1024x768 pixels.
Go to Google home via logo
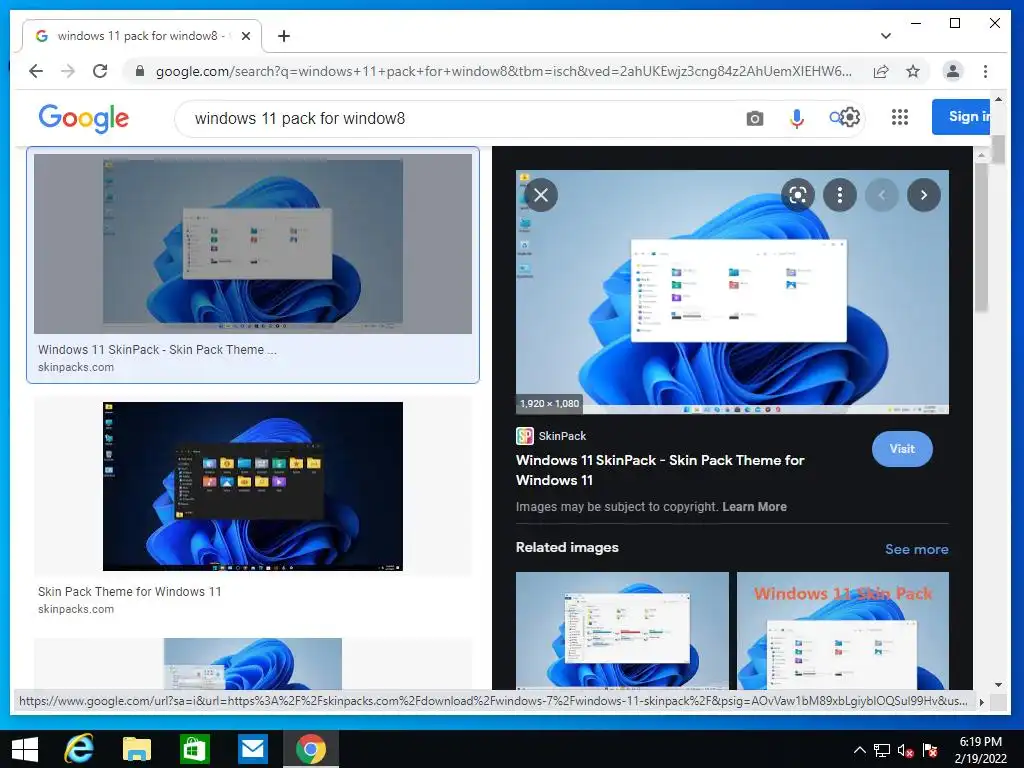[84, 118]
